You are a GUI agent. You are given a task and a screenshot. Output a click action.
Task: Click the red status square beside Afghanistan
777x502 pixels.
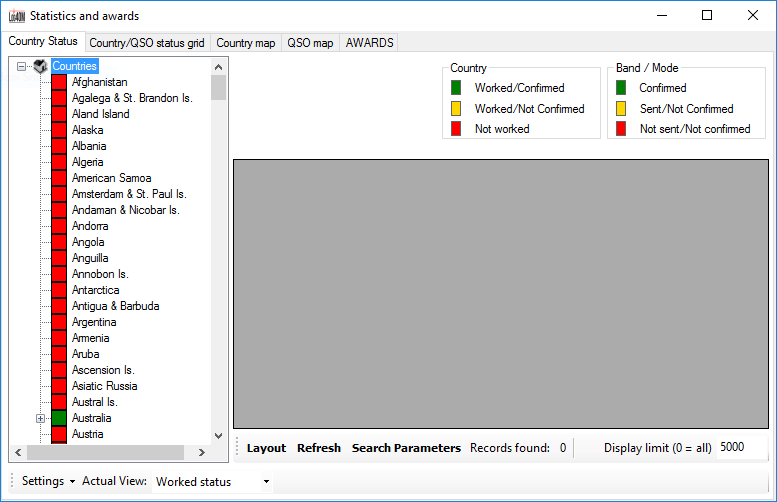[x=59, y=82]
